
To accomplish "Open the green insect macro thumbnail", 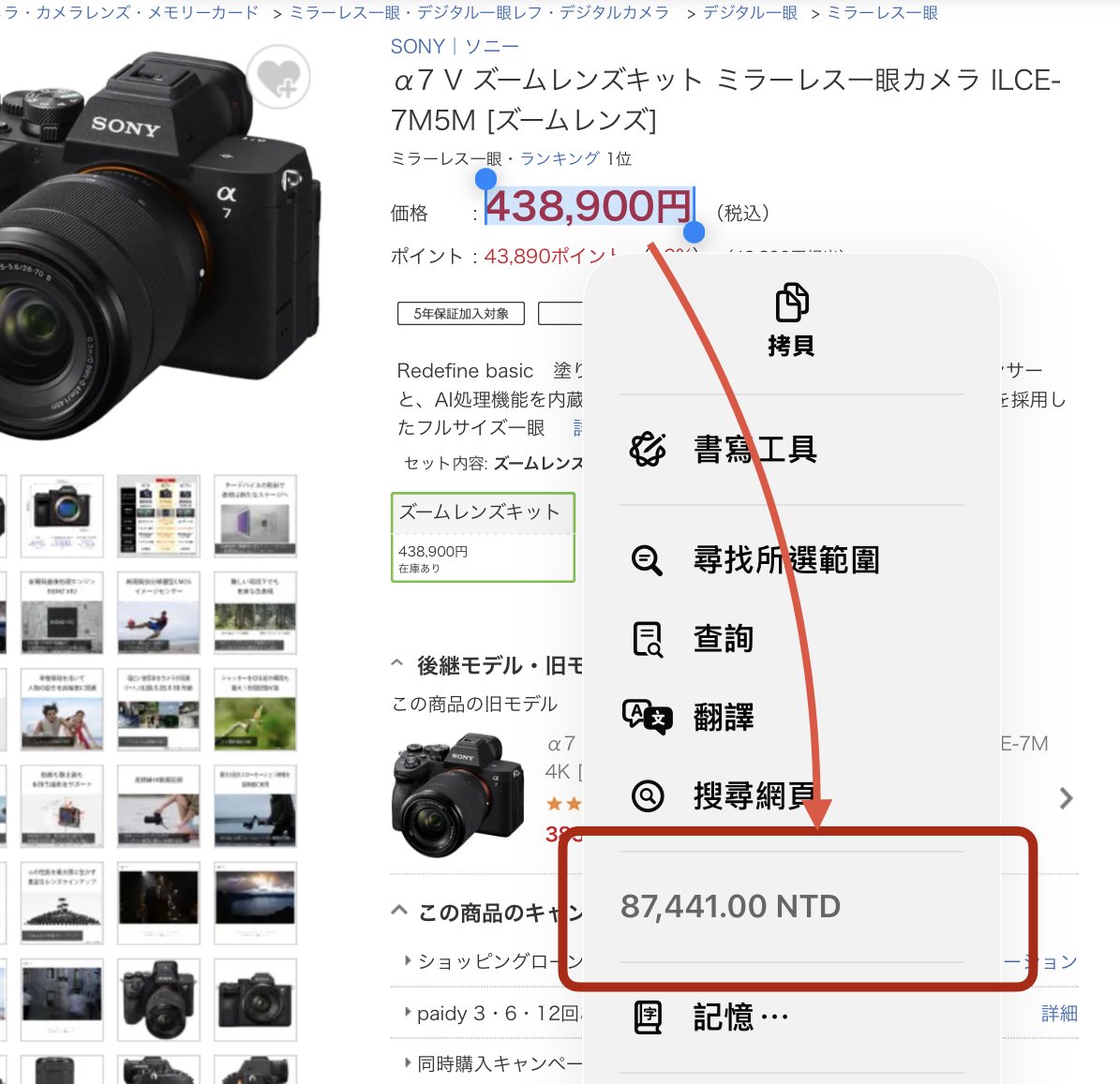I will pyautogui.click(x=255, y=709).
